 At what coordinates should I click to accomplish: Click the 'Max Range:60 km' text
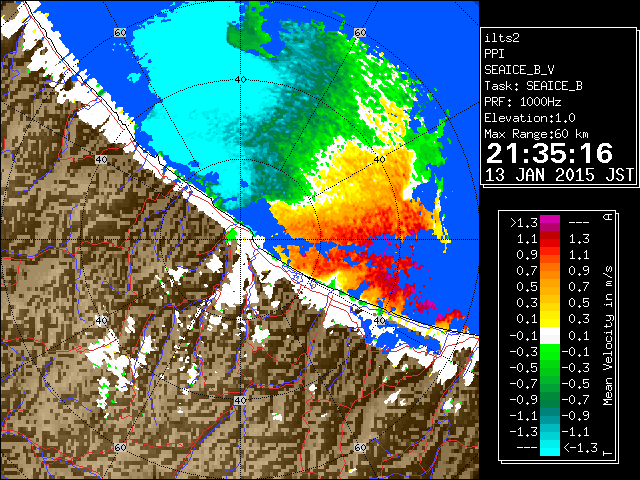[x=536, y=134]
